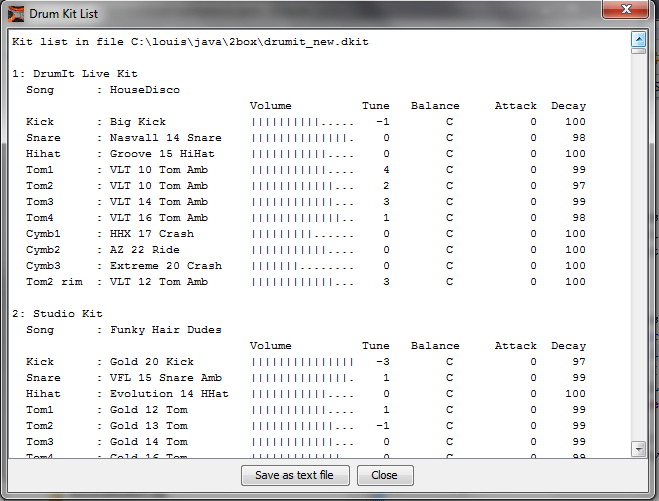659x501 pixels.
Task: Click the '1: DrumIt Live Kit' heading
Action: pos(75,74)
